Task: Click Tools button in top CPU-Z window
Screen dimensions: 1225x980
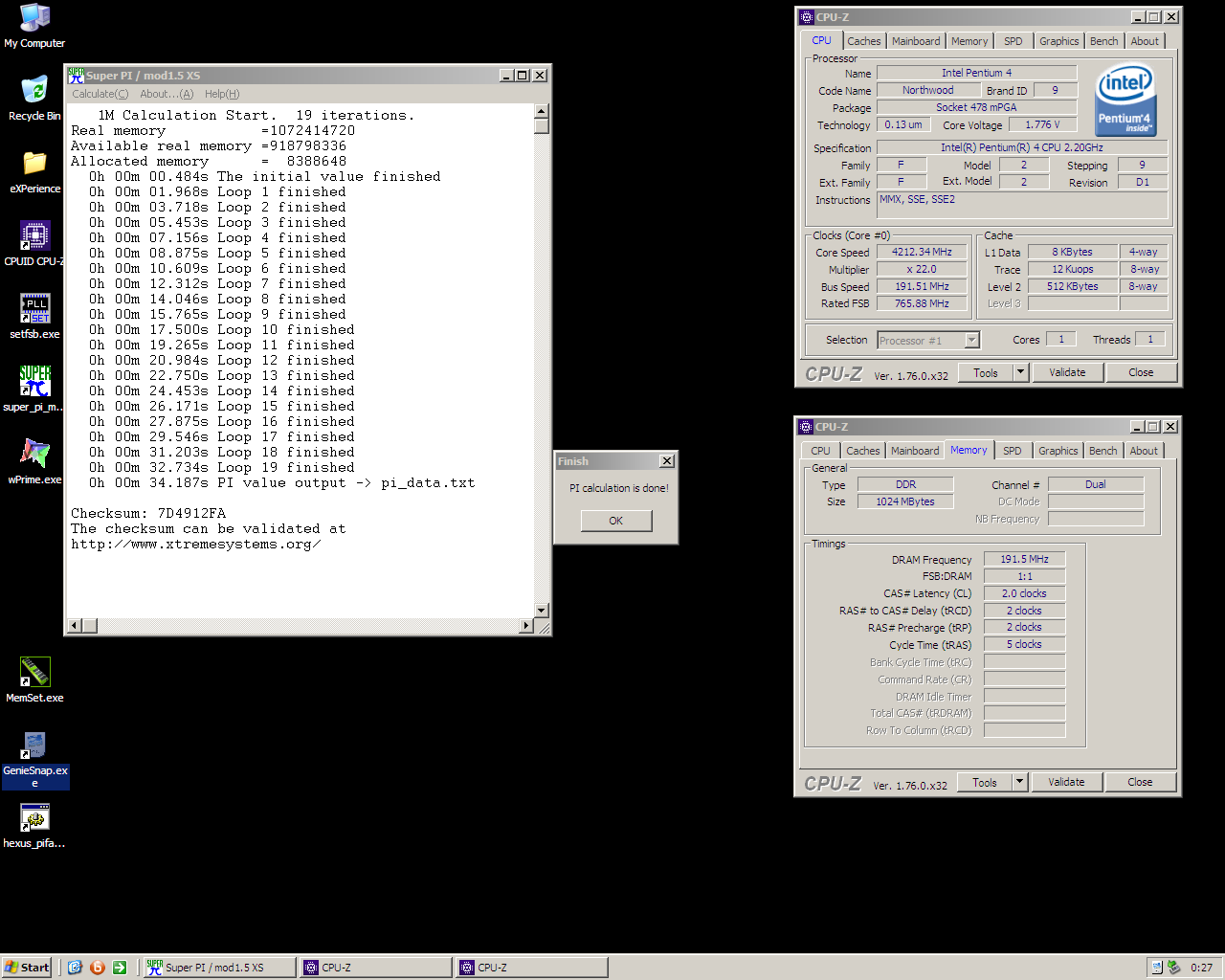Action: 986,372
